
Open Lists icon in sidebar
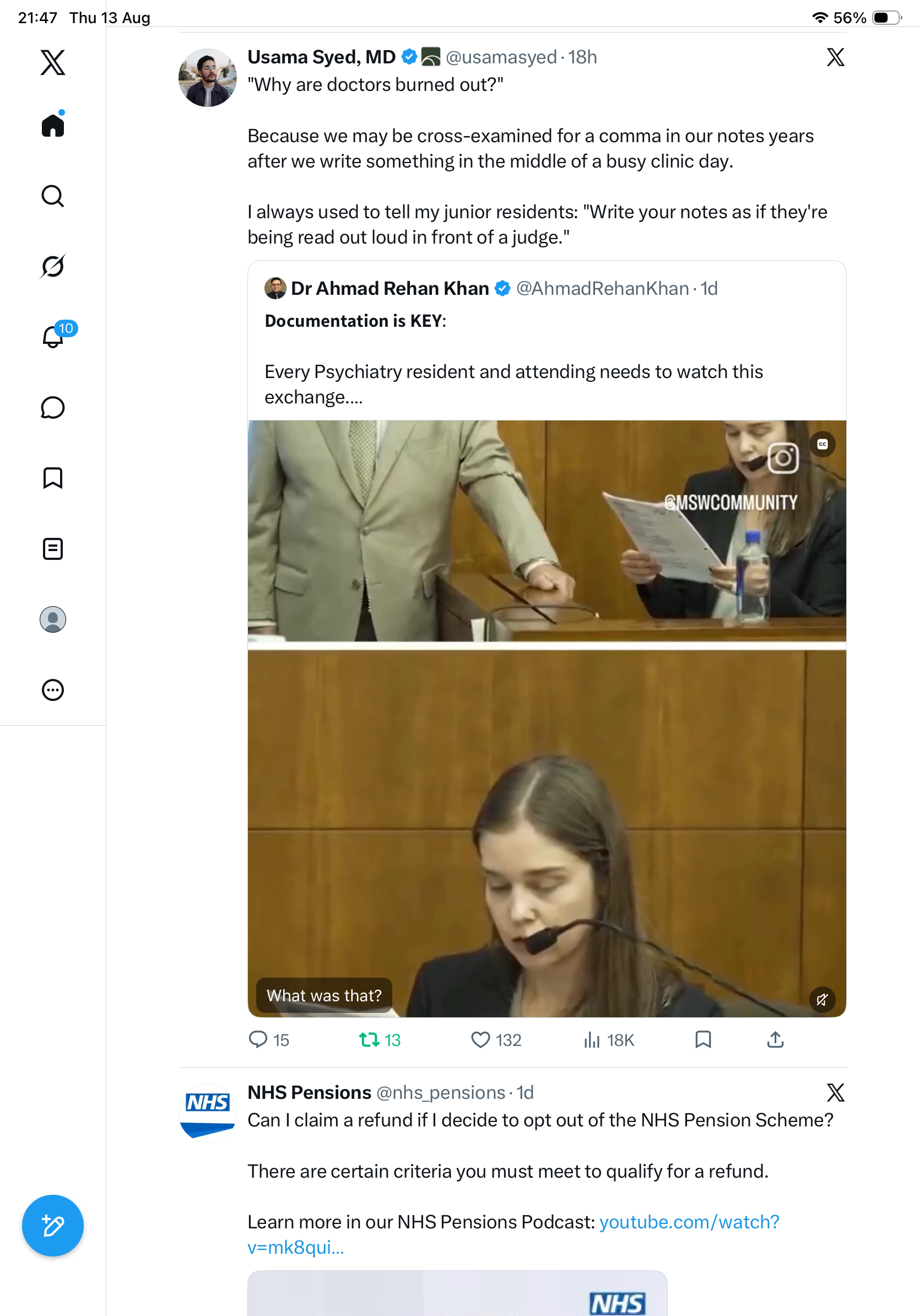[x=53, y=548]
